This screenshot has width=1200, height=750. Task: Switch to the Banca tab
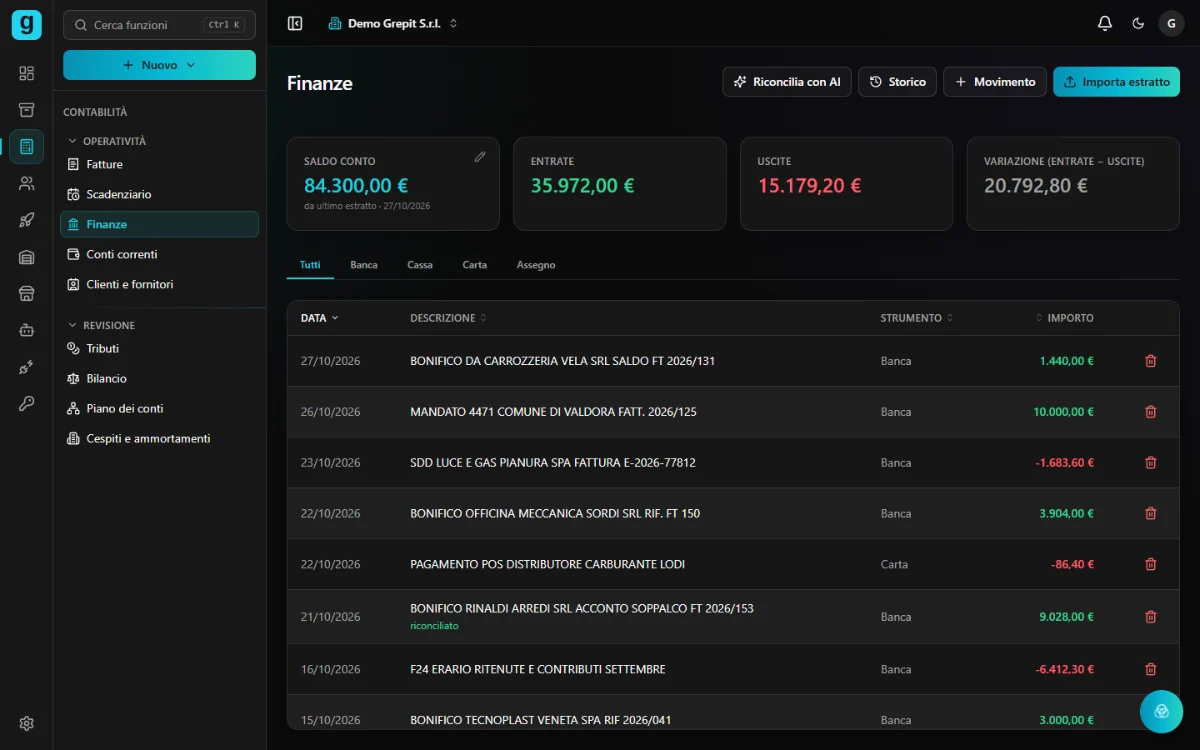click(x=364, y=265)
